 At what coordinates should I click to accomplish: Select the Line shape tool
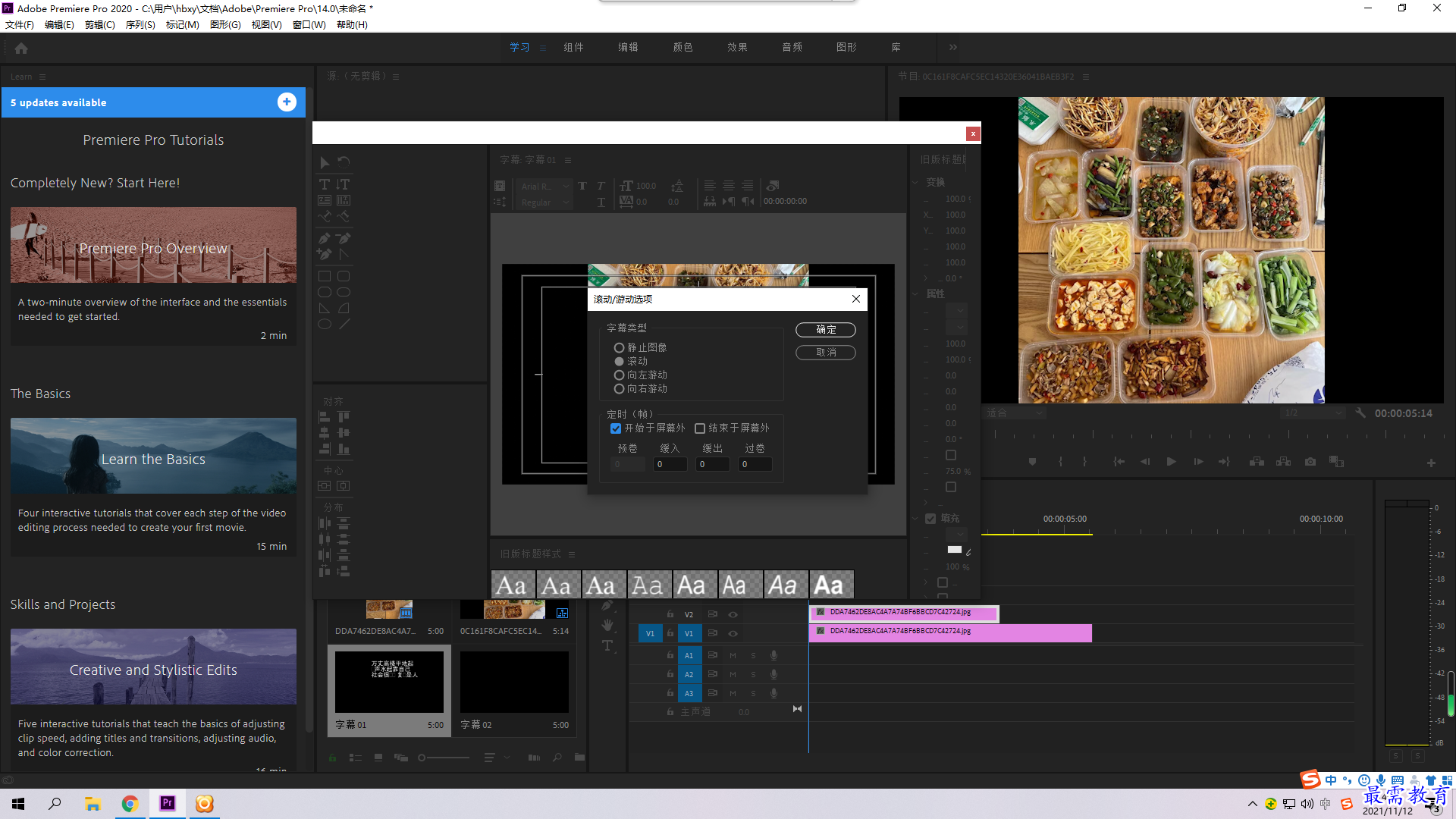click(x=344, y=324)
